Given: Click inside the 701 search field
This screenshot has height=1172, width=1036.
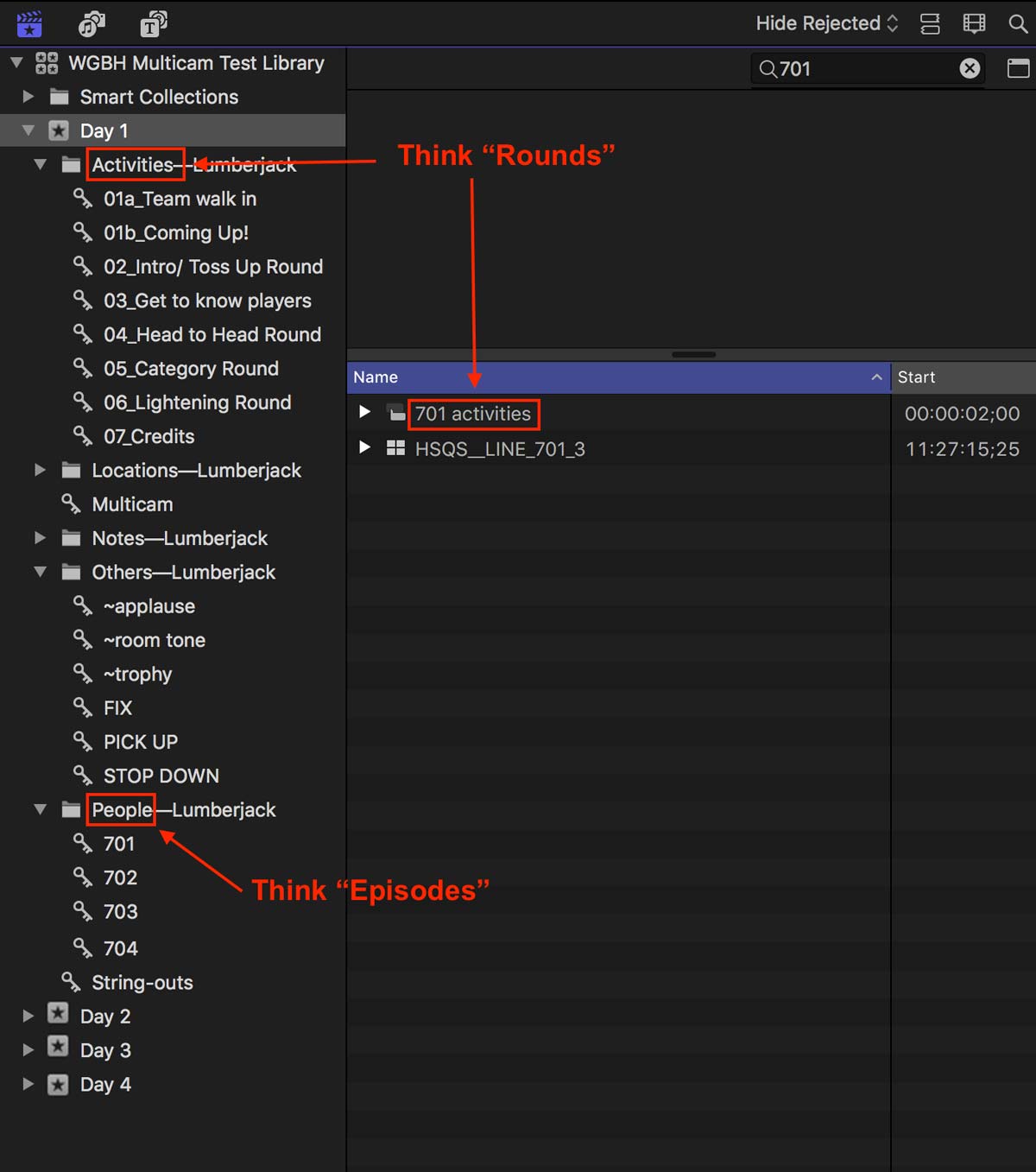Looking at the screenshot, I should (869, 68).
